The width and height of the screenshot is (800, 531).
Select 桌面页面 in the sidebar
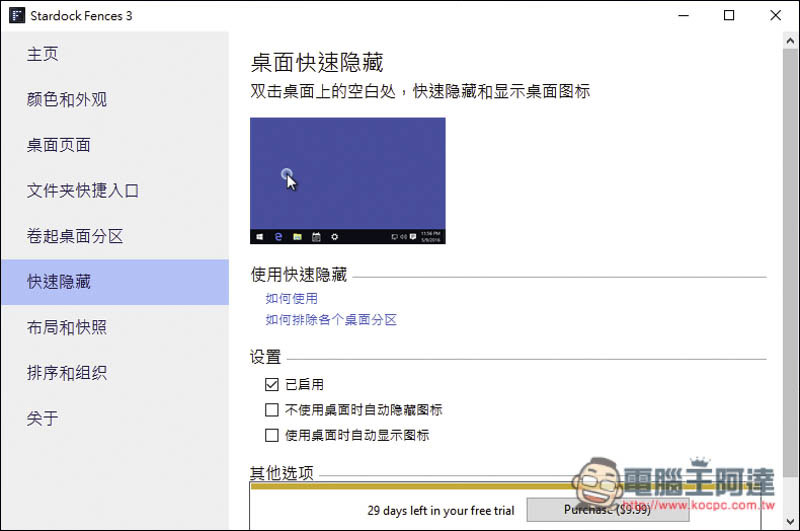coord(115,145)
